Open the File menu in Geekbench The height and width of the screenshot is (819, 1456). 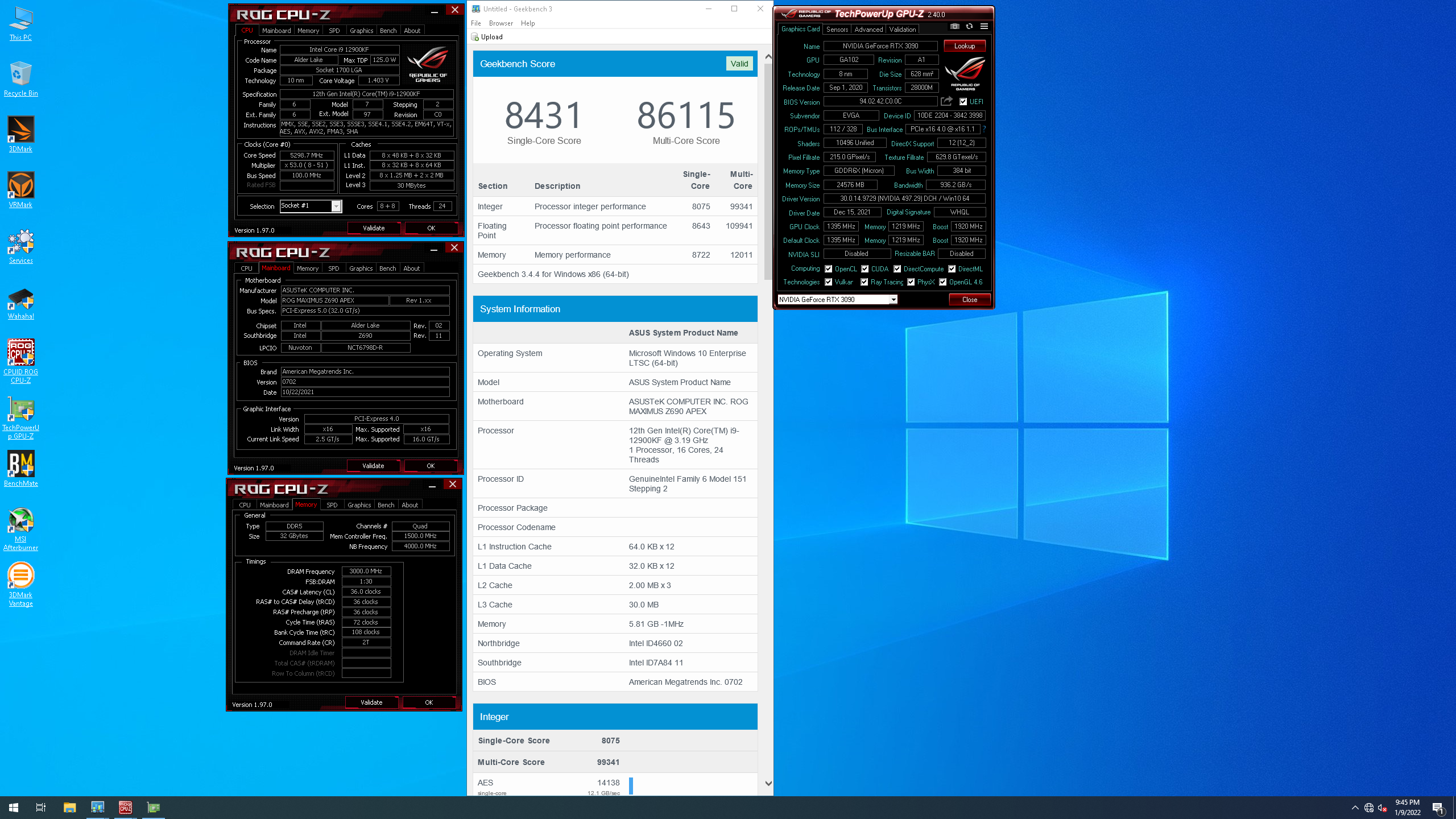(475, 23)
